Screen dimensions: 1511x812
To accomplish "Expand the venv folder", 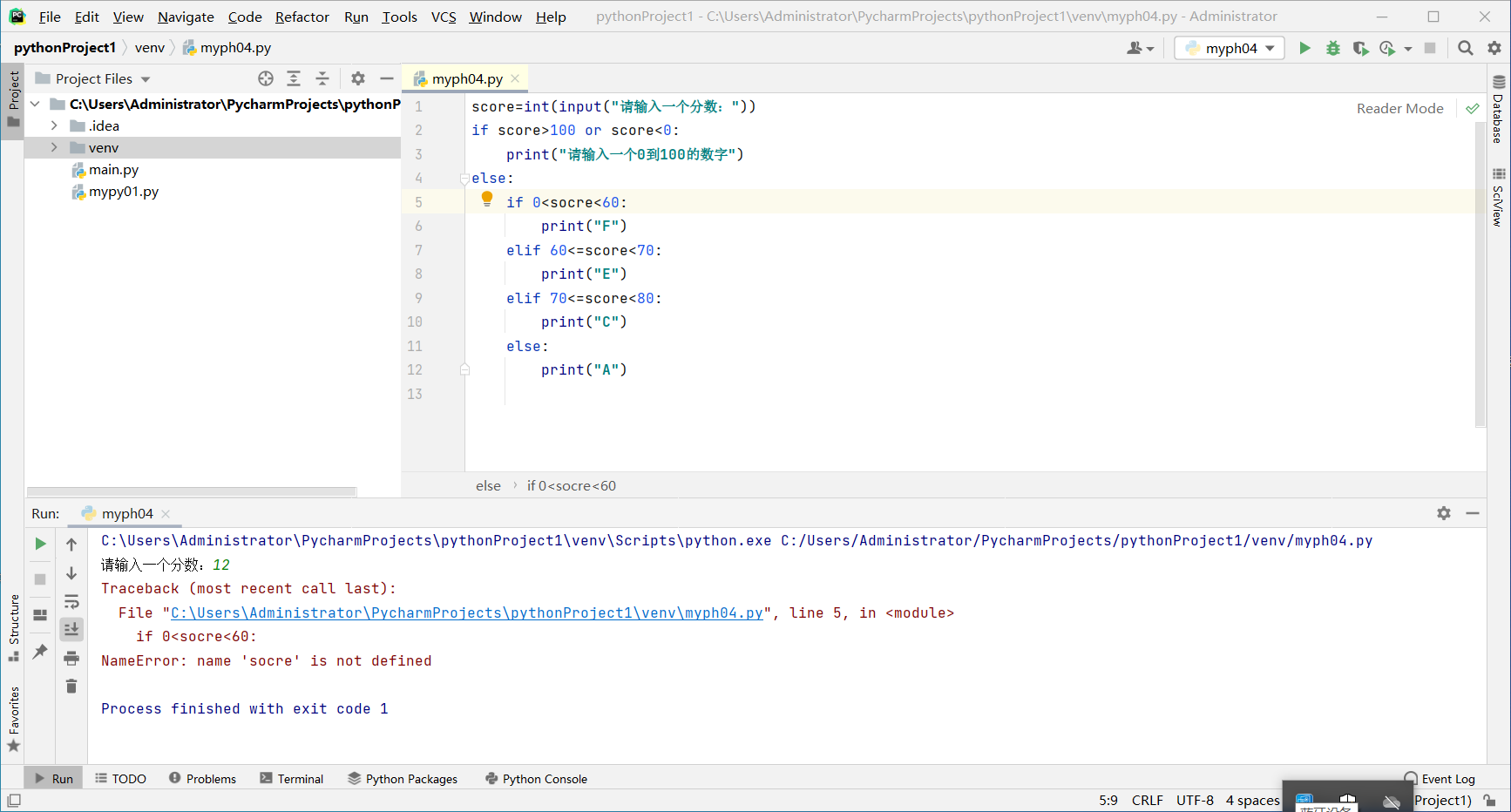I will [x=54, y=147].
